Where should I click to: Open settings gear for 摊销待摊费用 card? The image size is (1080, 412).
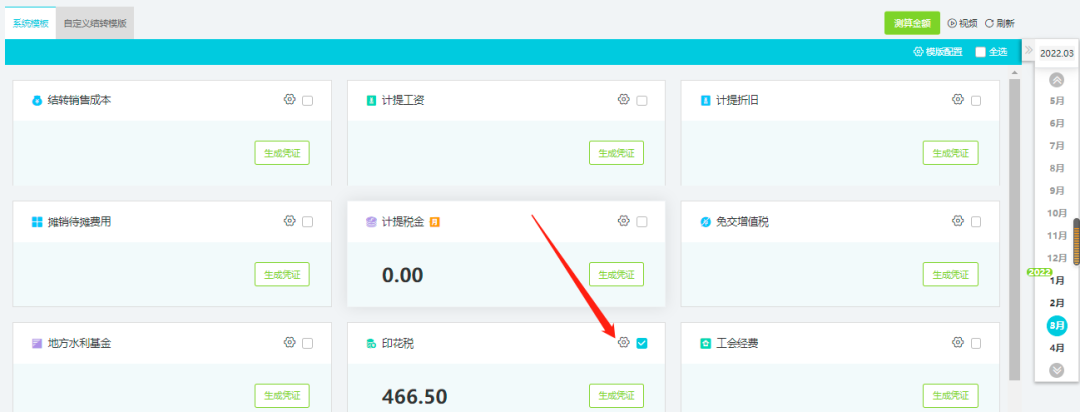click(289, 220)
